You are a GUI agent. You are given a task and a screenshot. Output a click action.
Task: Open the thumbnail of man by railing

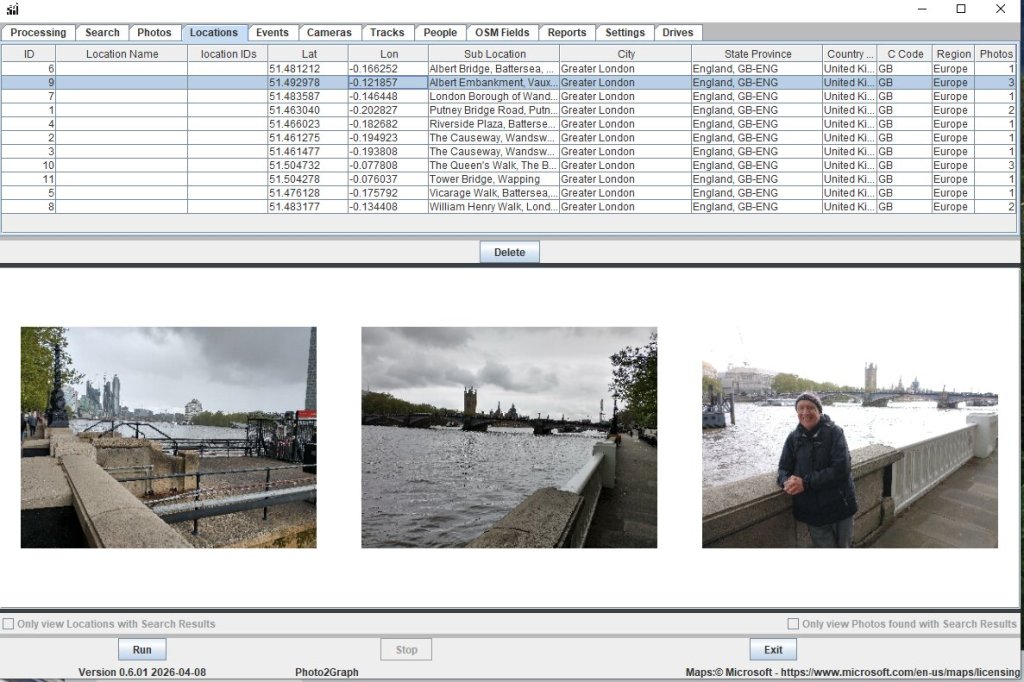point(849,437)
